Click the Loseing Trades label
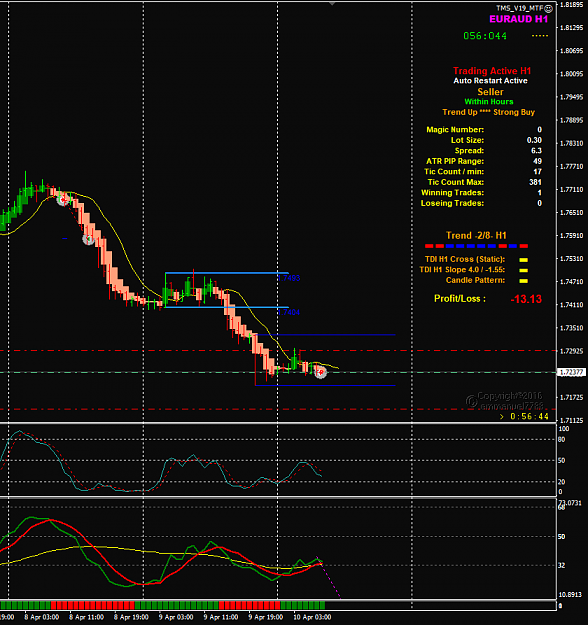 point(452,203)
